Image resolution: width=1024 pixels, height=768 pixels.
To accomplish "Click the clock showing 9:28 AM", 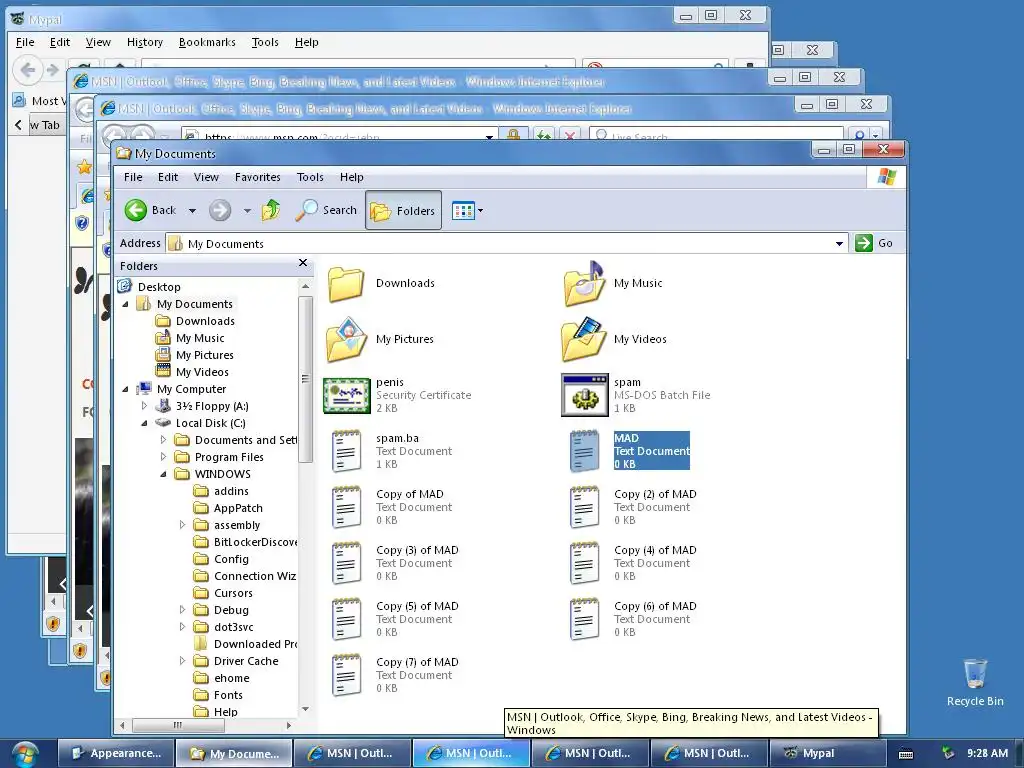I will [987, 753].
